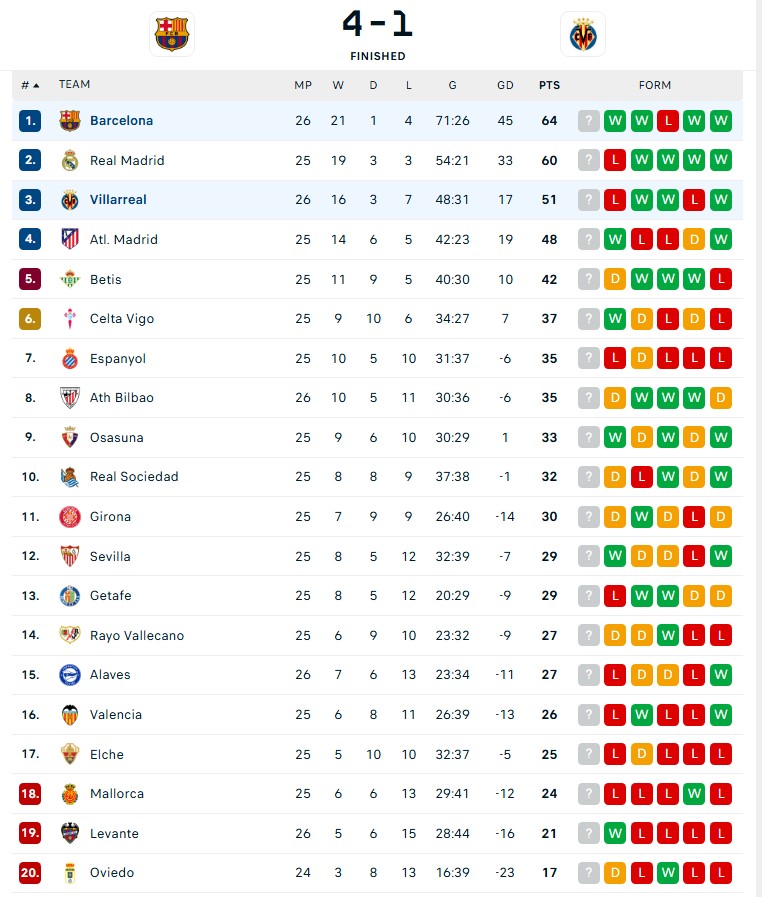
Task: Click Real Madrid's gray question mark form badge
Action: (589, 160)
